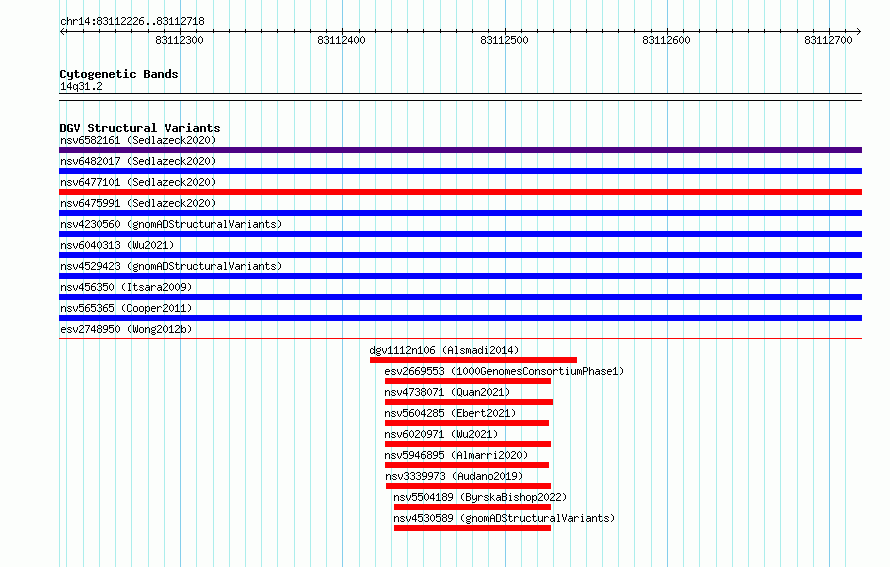Click the nsv5504189 (ByrskaBishop2022) label

click(480, 497)
